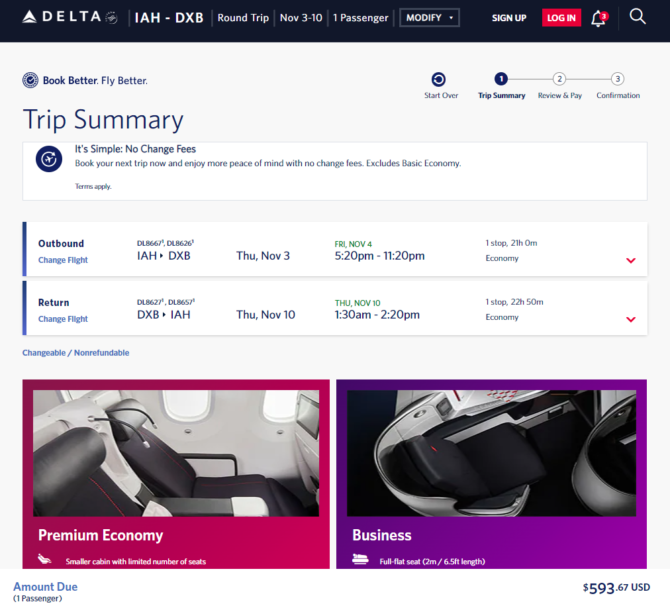This screenshot has height=604, width=670.
Task: Open Changeable / Nonrefundable link
Action: click(76, 353)
